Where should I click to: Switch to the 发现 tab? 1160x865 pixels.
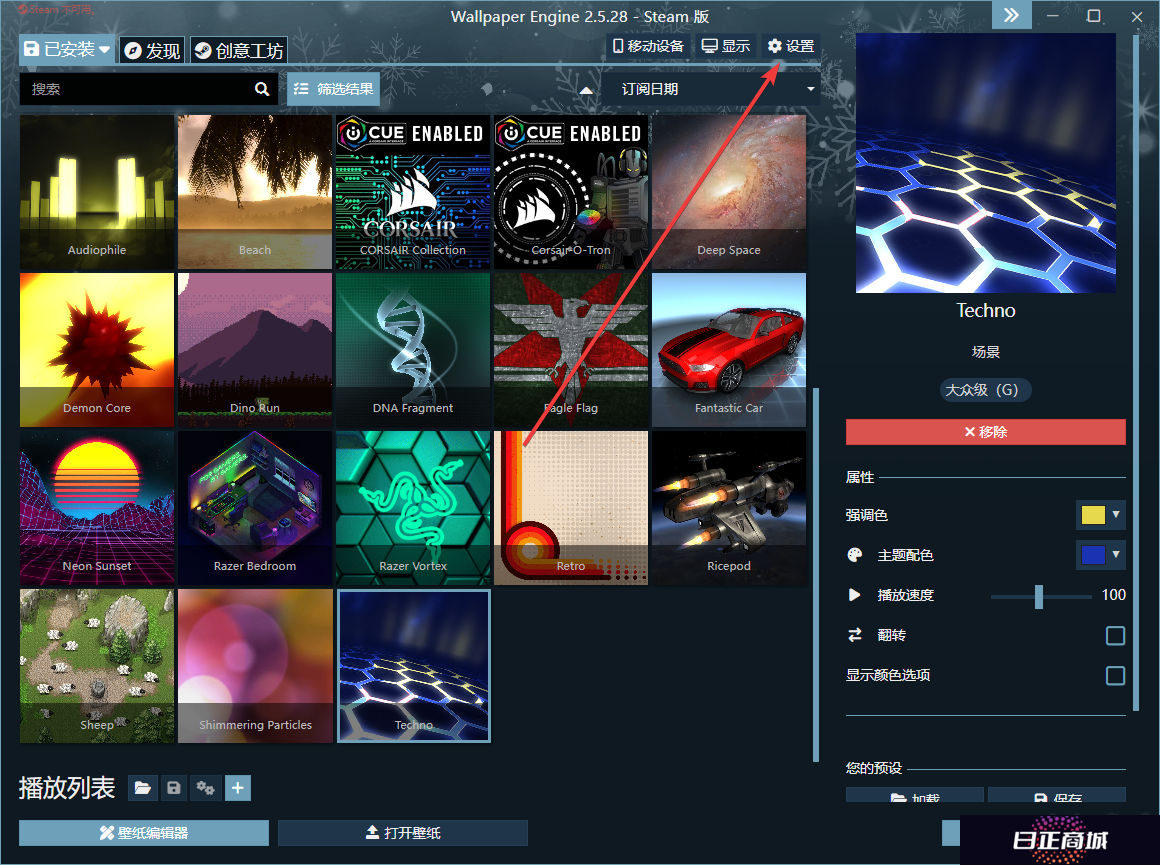tap(152, 50)
